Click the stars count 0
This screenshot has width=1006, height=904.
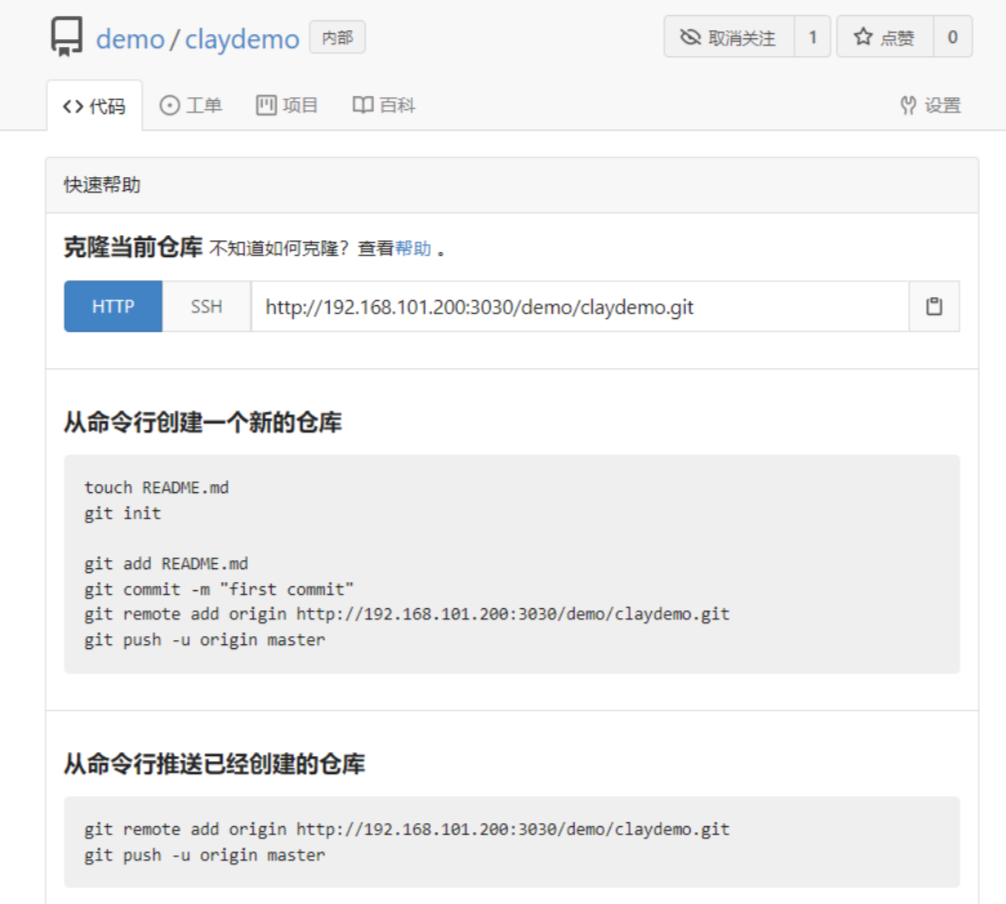point(952,38)
